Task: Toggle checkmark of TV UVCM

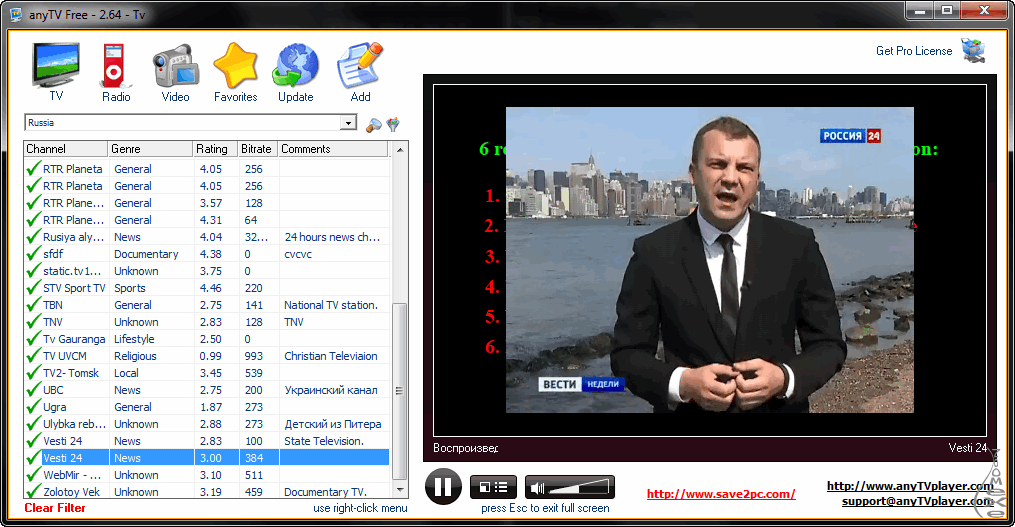Action: pyautogui.click(x=33, y=356)
